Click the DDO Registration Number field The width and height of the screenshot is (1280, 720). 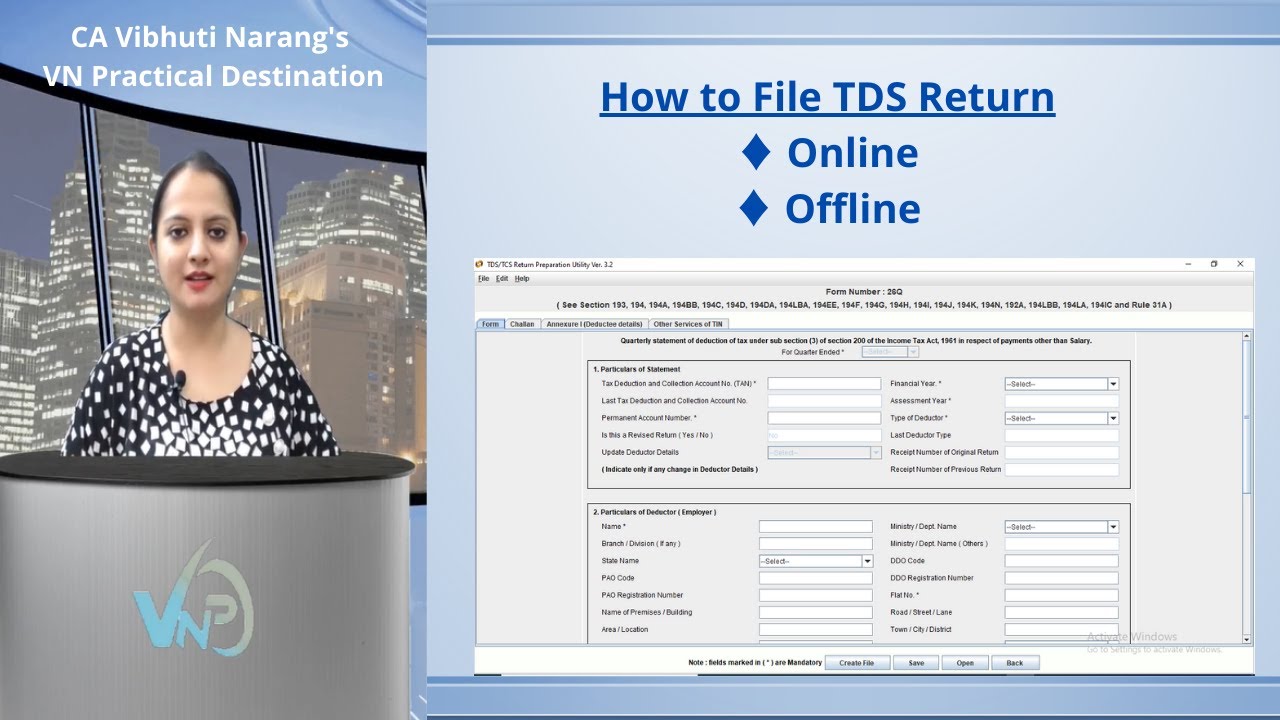[x=1061, y=578]
